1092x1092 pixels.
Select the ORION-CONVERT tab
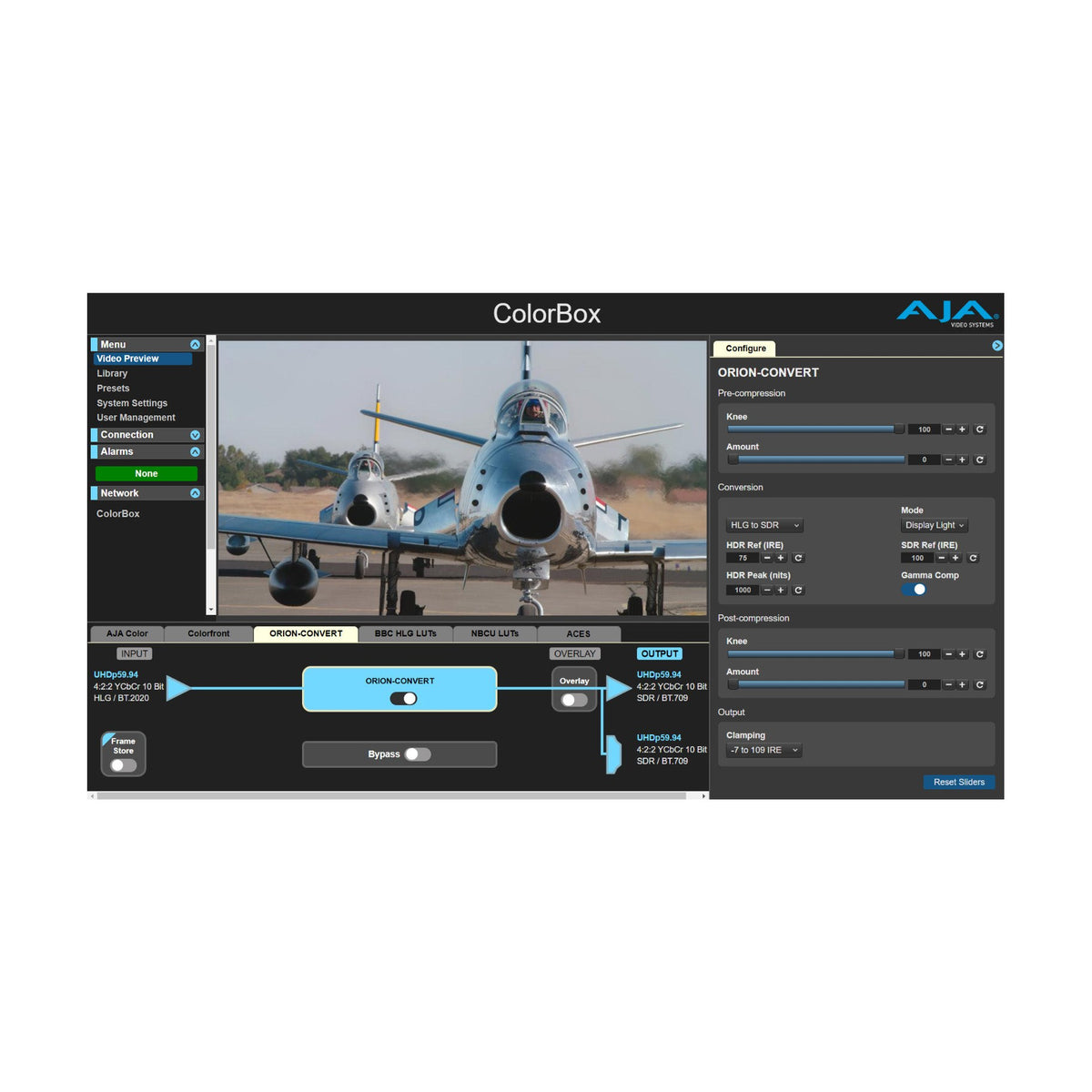pyautogui.click(x=307, y=633)
